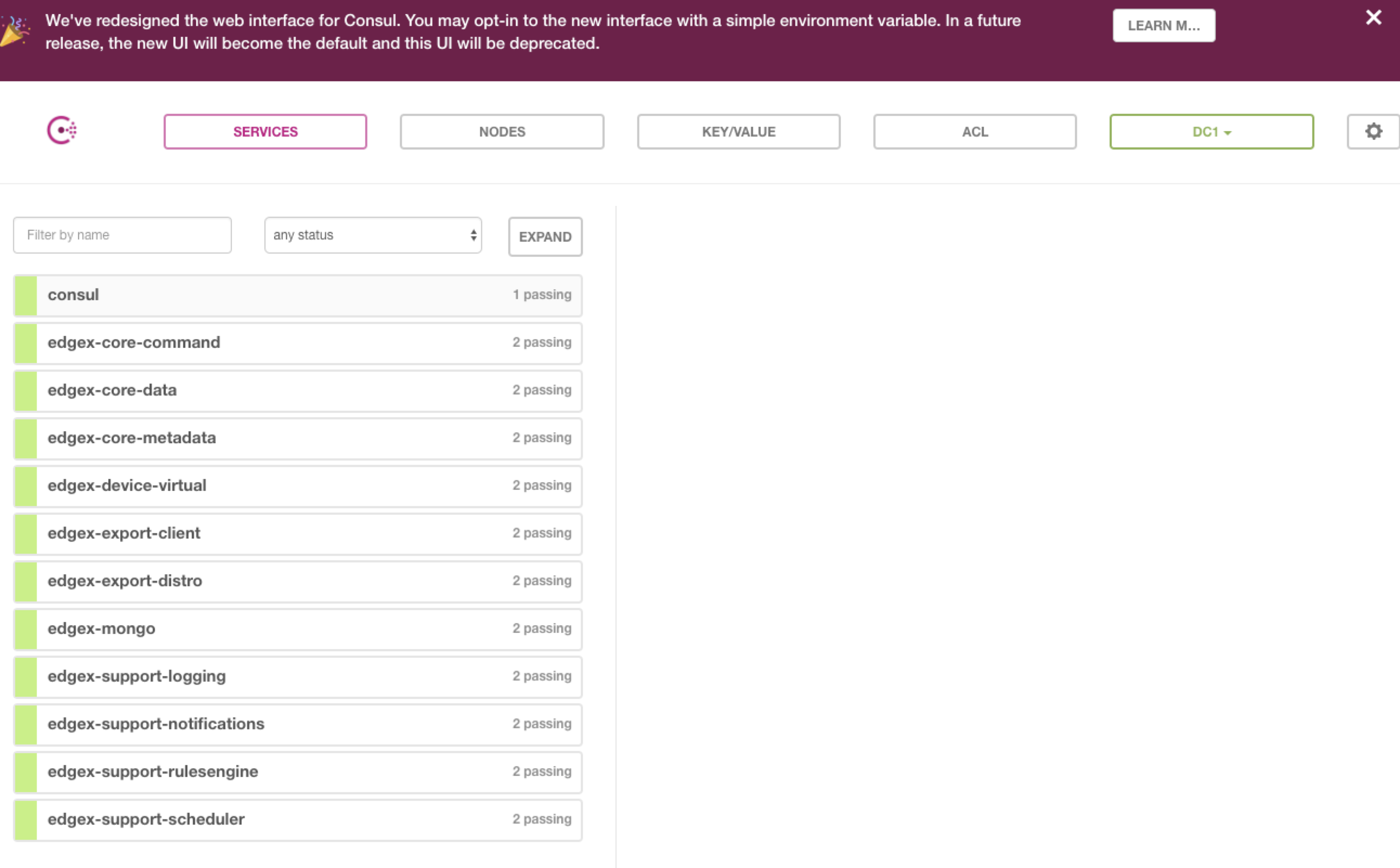Select the edgex-device-virtual service
This screenshot has width=1400, height=868.
pyautogui.click(x=297, y=485)
